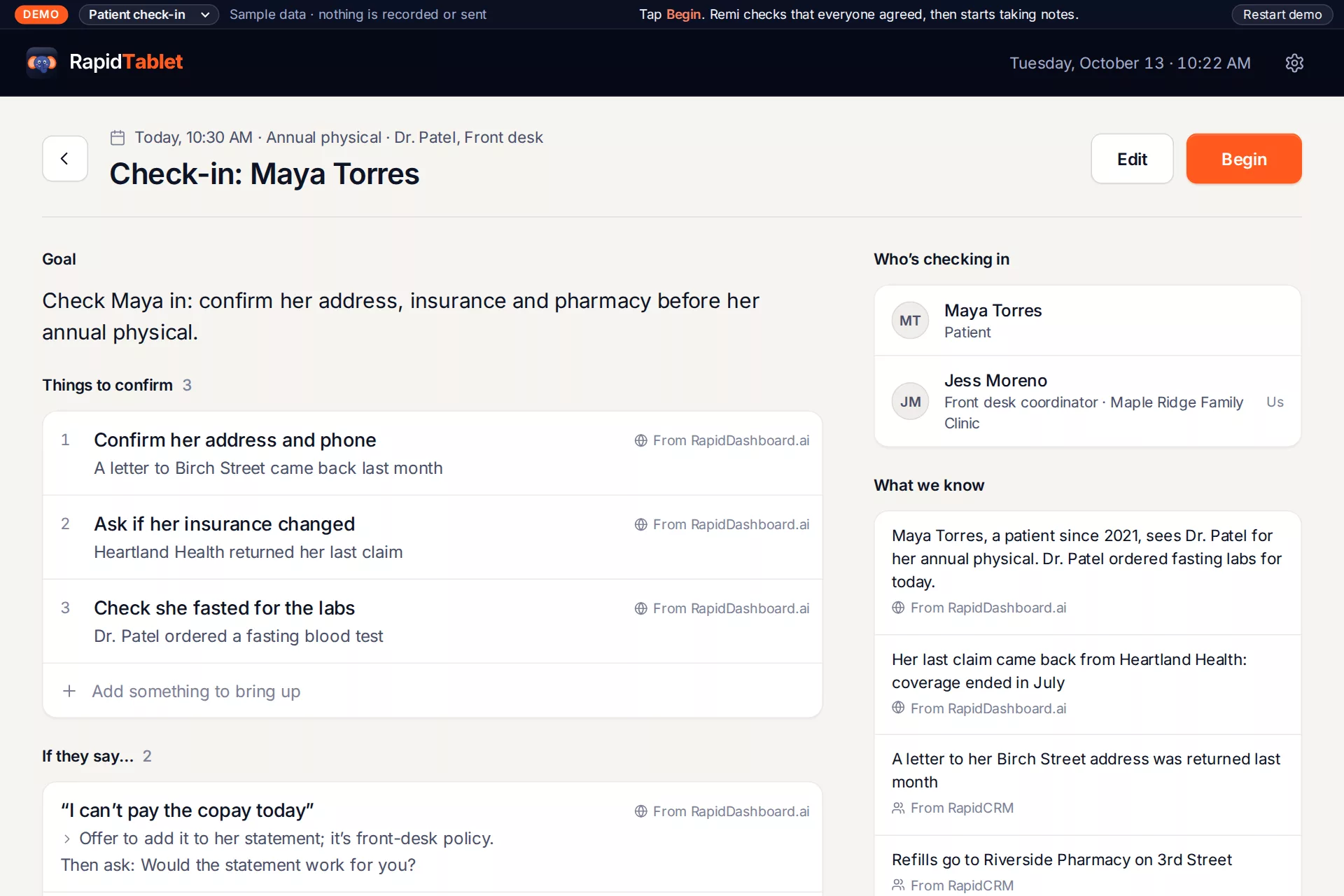This screenshot has height=896, width=1344.
Task: Click the date and time in header
Action: pyautogui.click(x=1130, y=63)
